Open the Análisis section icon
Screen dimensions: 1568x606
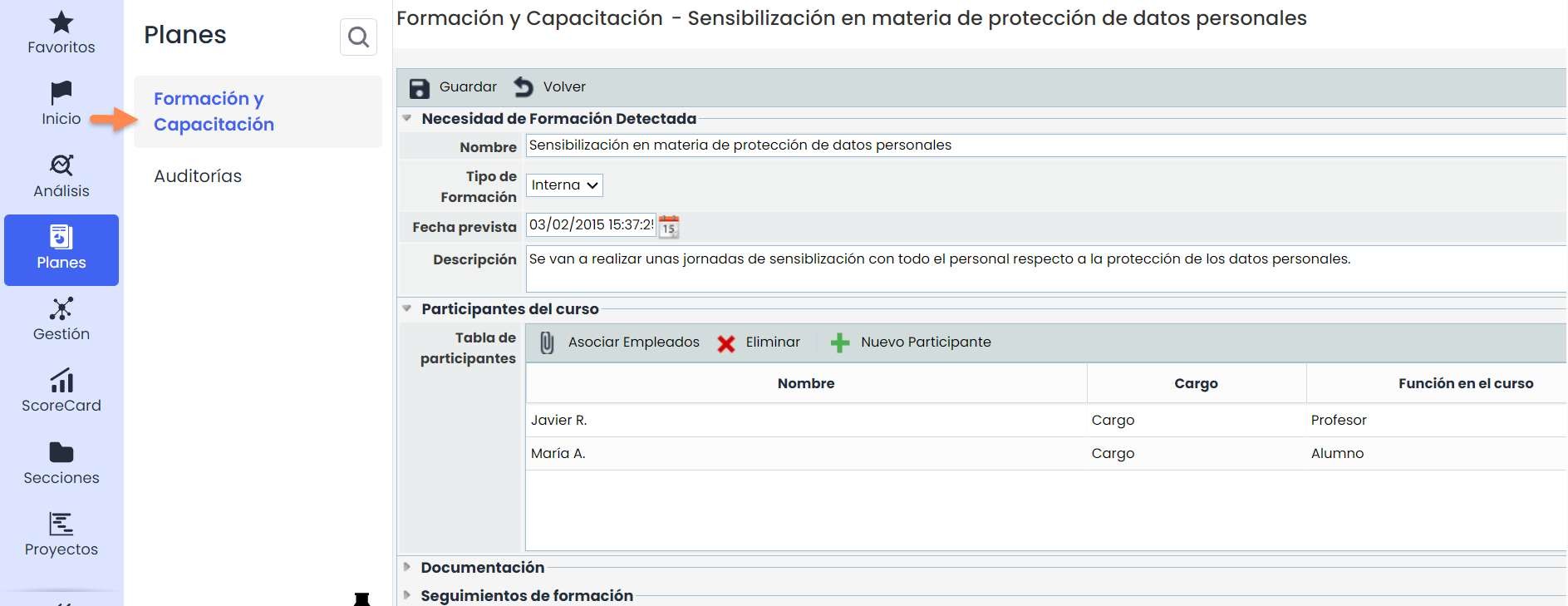click(x=61, y=165)
